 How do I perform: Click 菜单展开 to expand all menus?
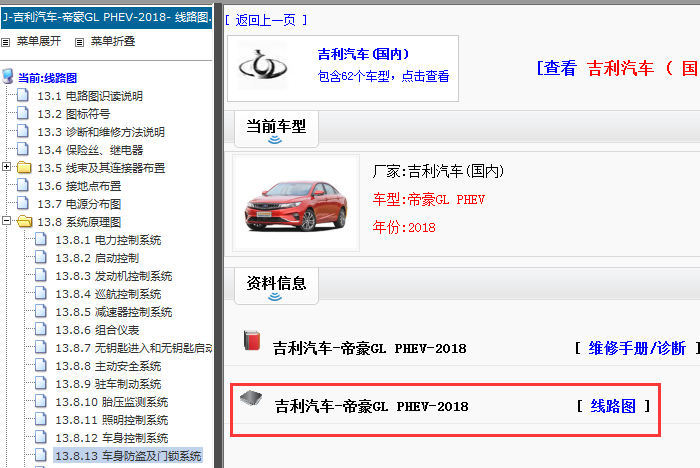click(39, 41)
